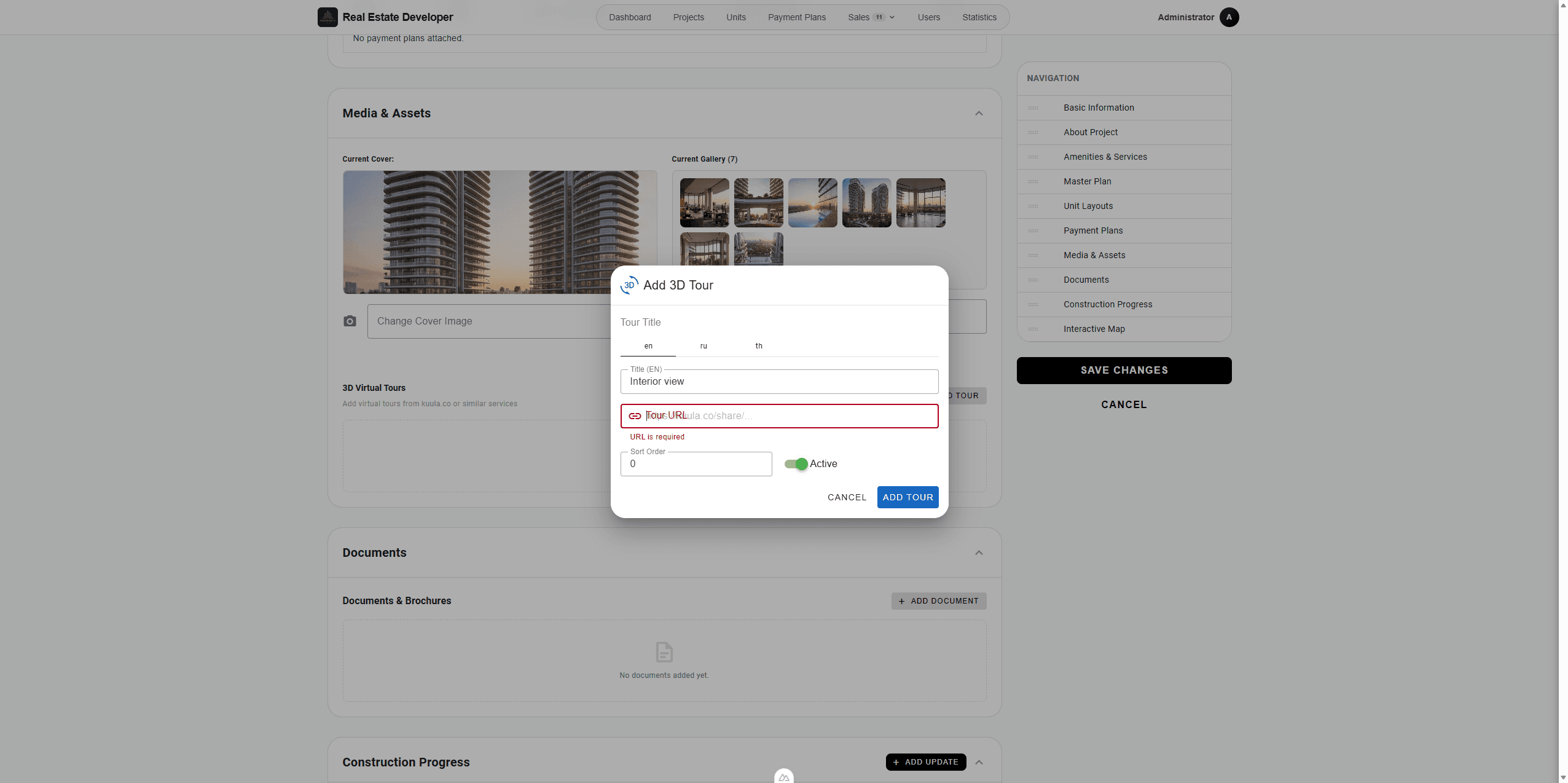Click the Administrator avatar icon

coord(1229,17)
